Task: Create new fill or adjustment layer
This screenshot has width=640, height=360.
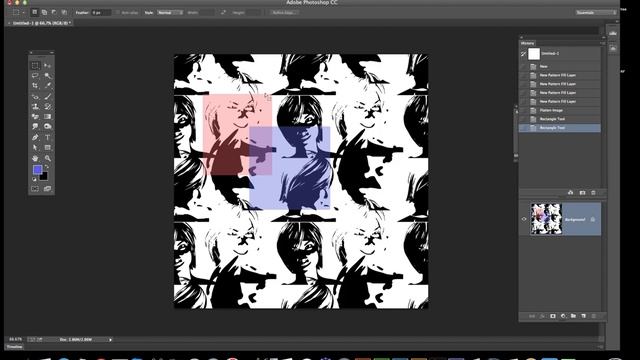Action: [563, 316]
